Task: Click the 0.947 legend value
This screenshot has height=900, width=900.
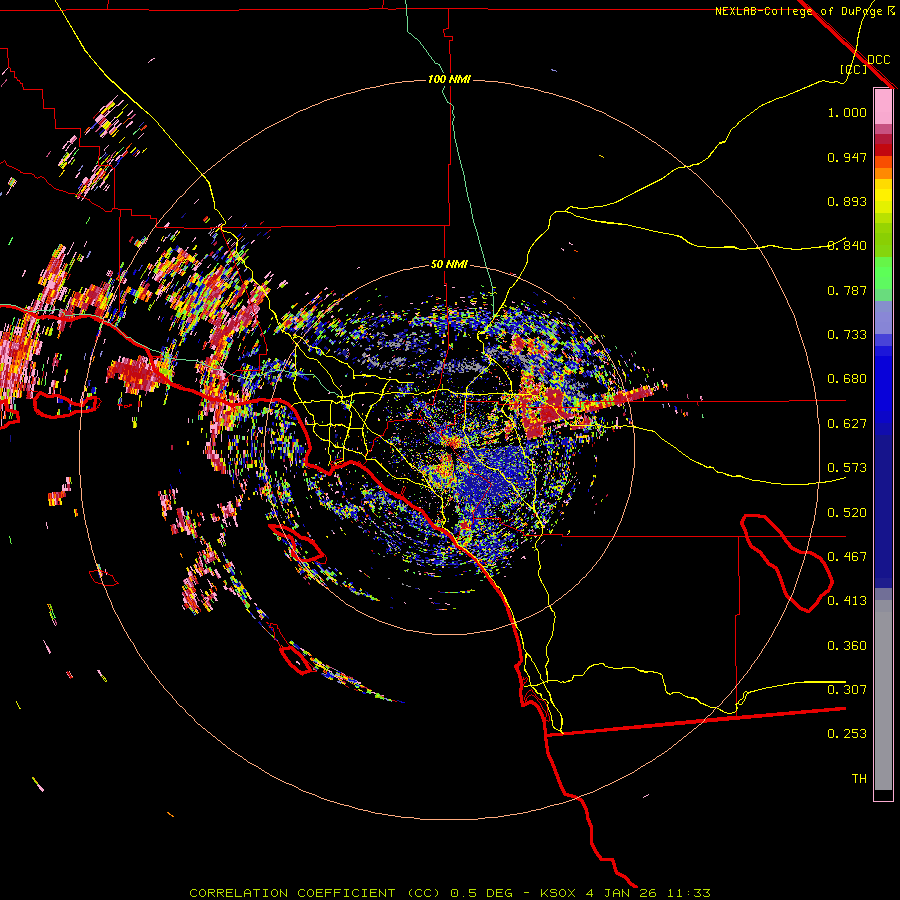Action: click(x=847, y=157)
